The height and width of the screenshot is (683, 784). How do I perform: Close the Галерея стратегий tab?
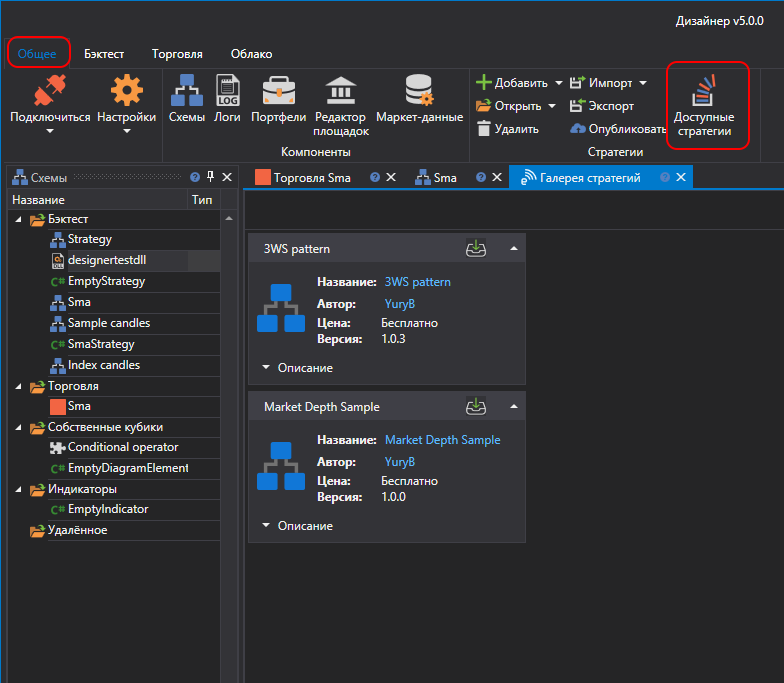680,177
